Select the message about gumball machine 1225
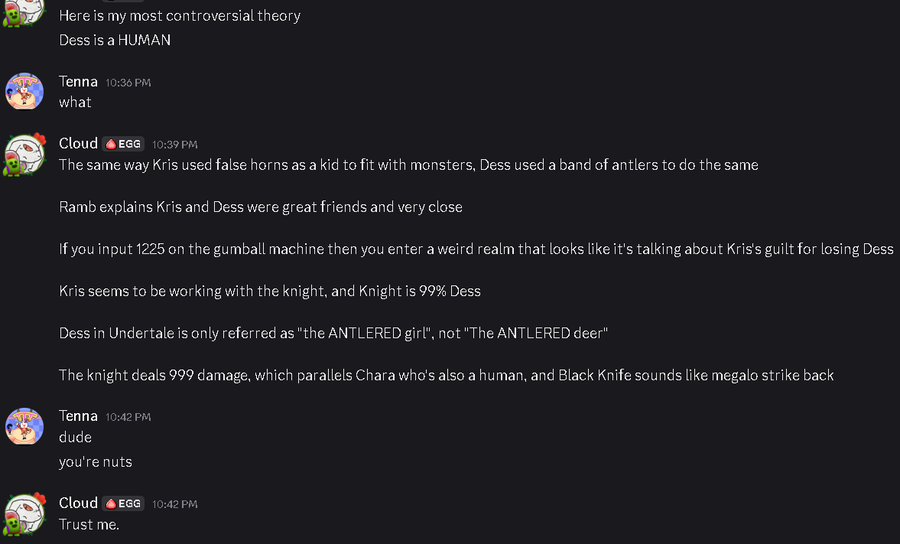The width and height of the screenshot is (900, 544). click(476, 249)
